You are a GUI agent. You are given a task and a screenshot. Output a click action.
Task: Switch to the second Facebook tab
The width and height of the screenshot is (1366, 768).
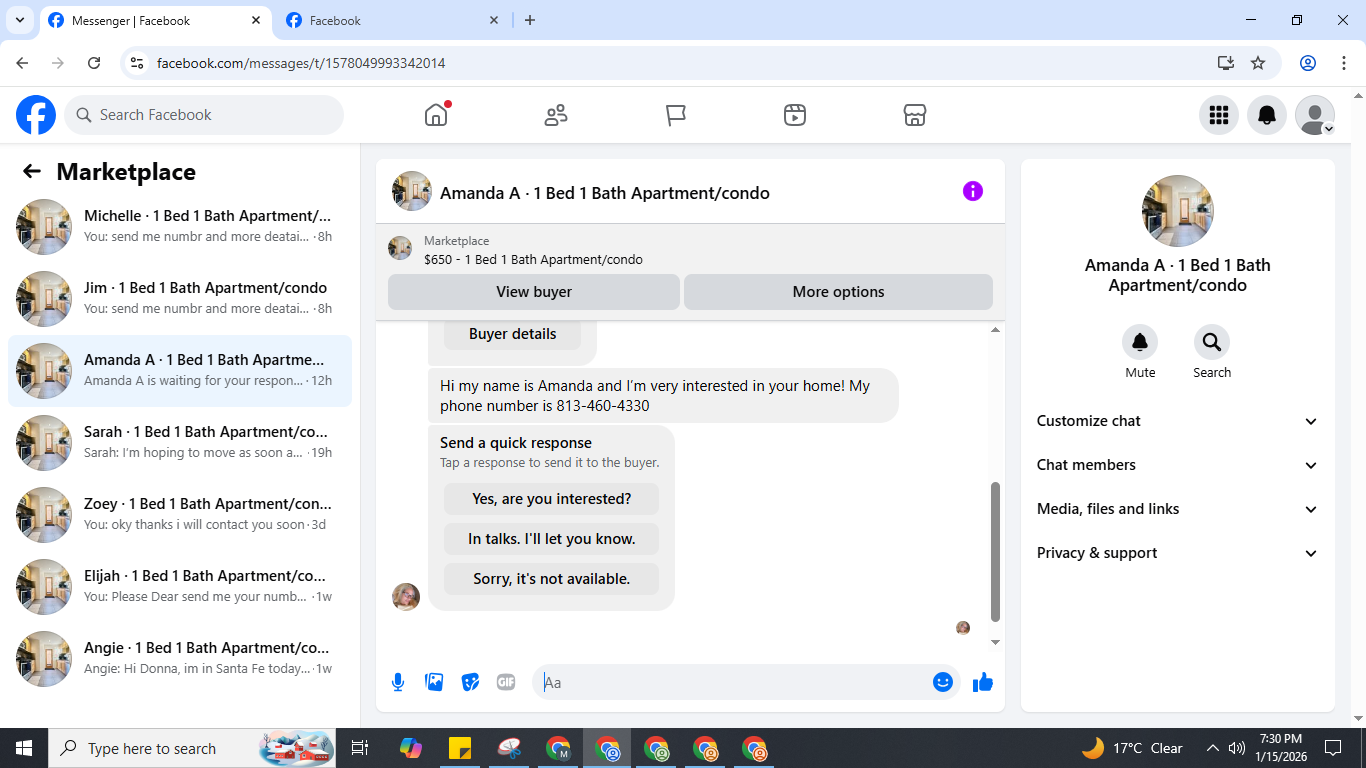pyautogui.click(x=392, y=20)
